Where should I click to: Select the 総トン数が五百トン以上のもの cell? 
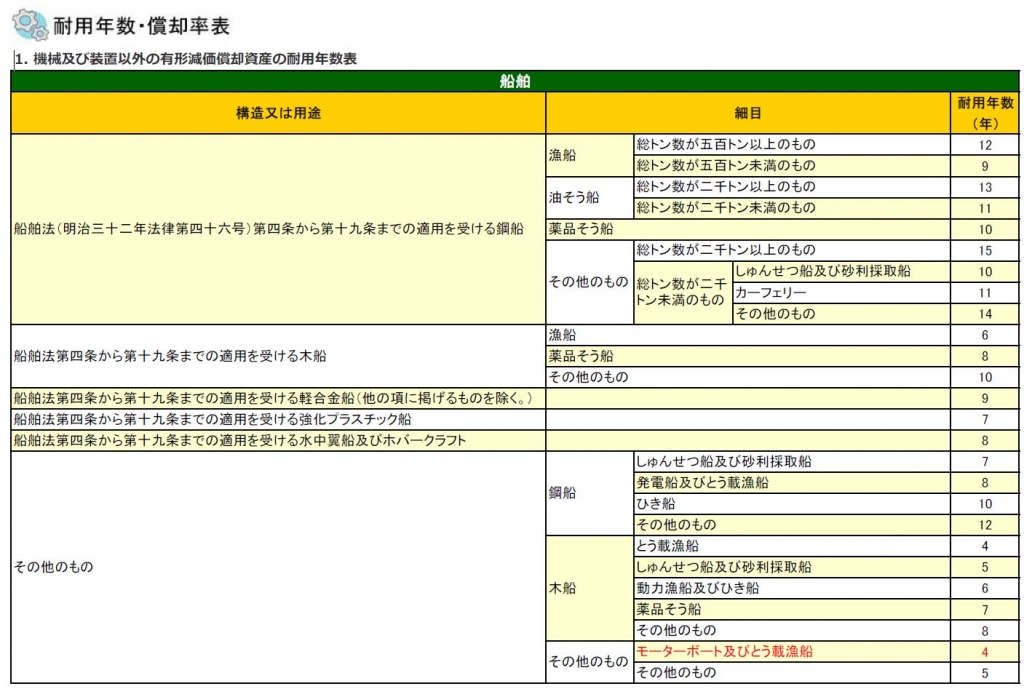pos(725,145)
